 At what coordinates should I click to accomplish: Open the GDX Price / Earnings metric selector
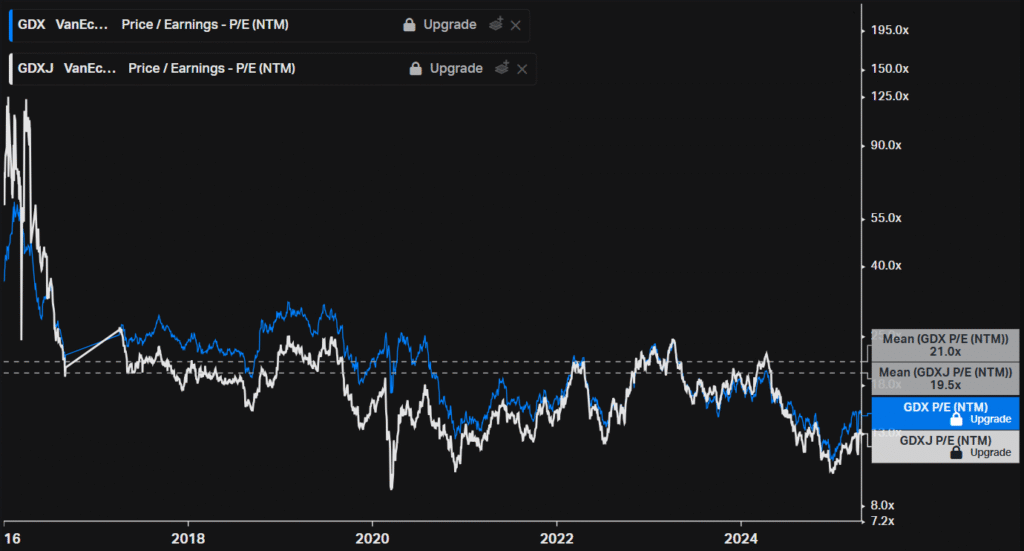pyautogui.click(x=205, y=25)
